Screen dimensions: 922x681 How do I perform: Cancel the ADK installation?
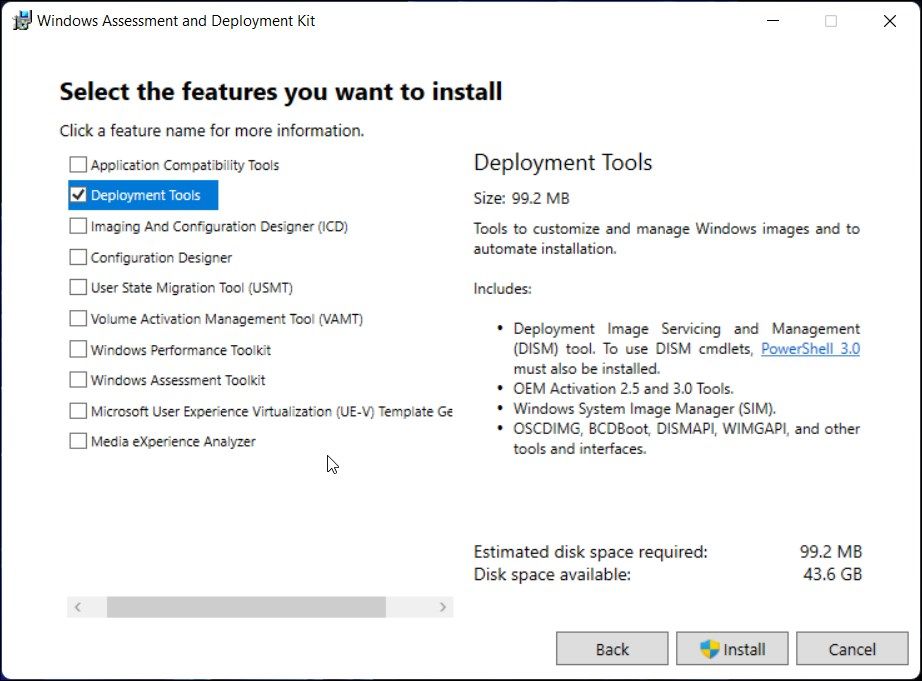(x=852, y=648)
